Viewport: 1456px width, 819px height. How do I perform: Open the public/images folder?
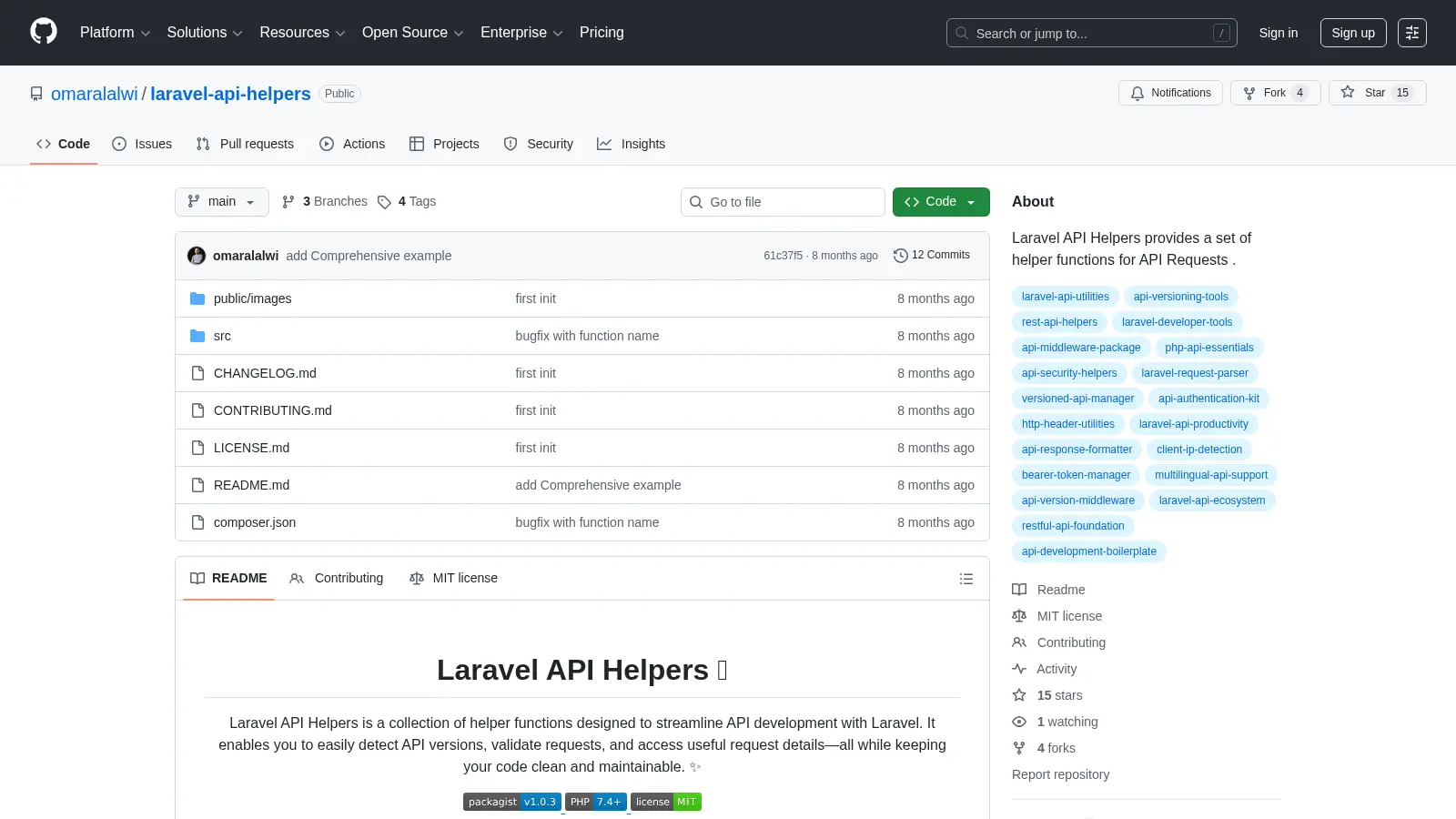pos(253,298)
